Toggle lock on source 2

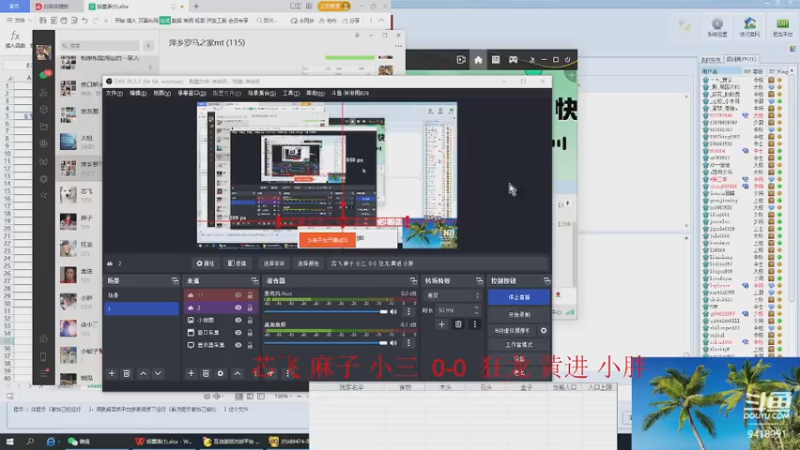(x=250, y=308)
